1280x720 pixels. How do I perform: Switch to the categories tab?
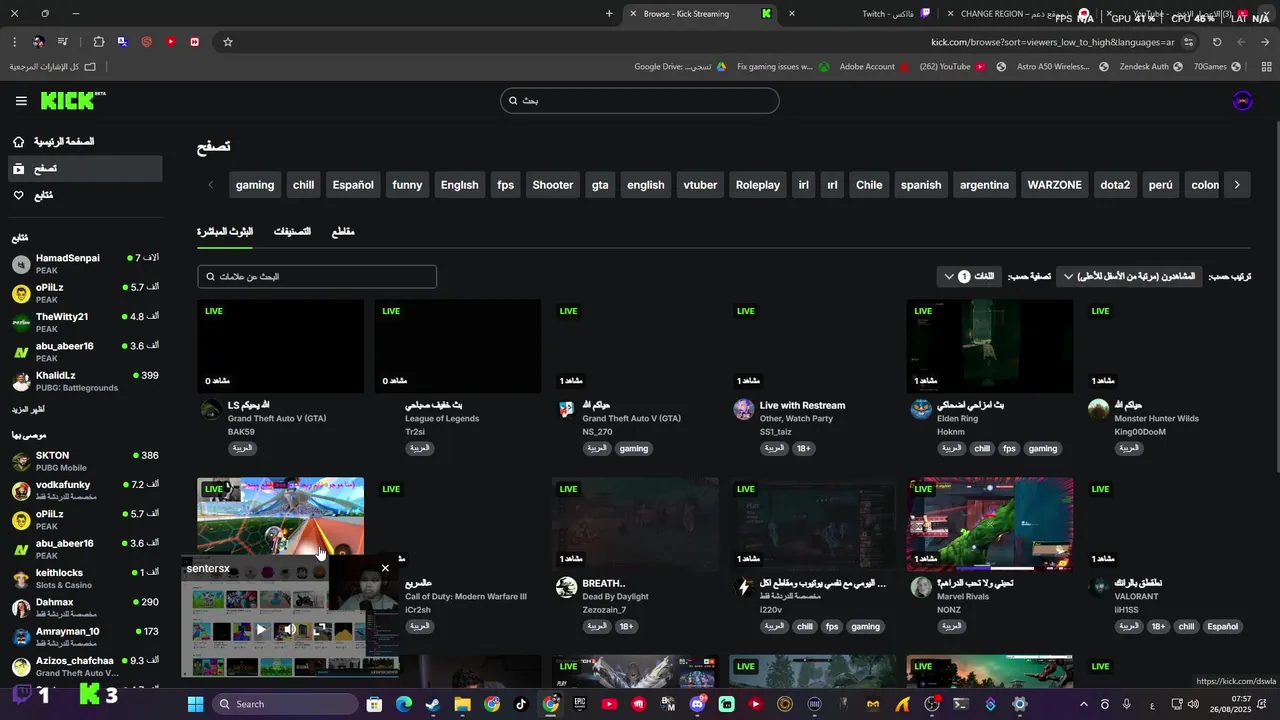coord(292,232)
